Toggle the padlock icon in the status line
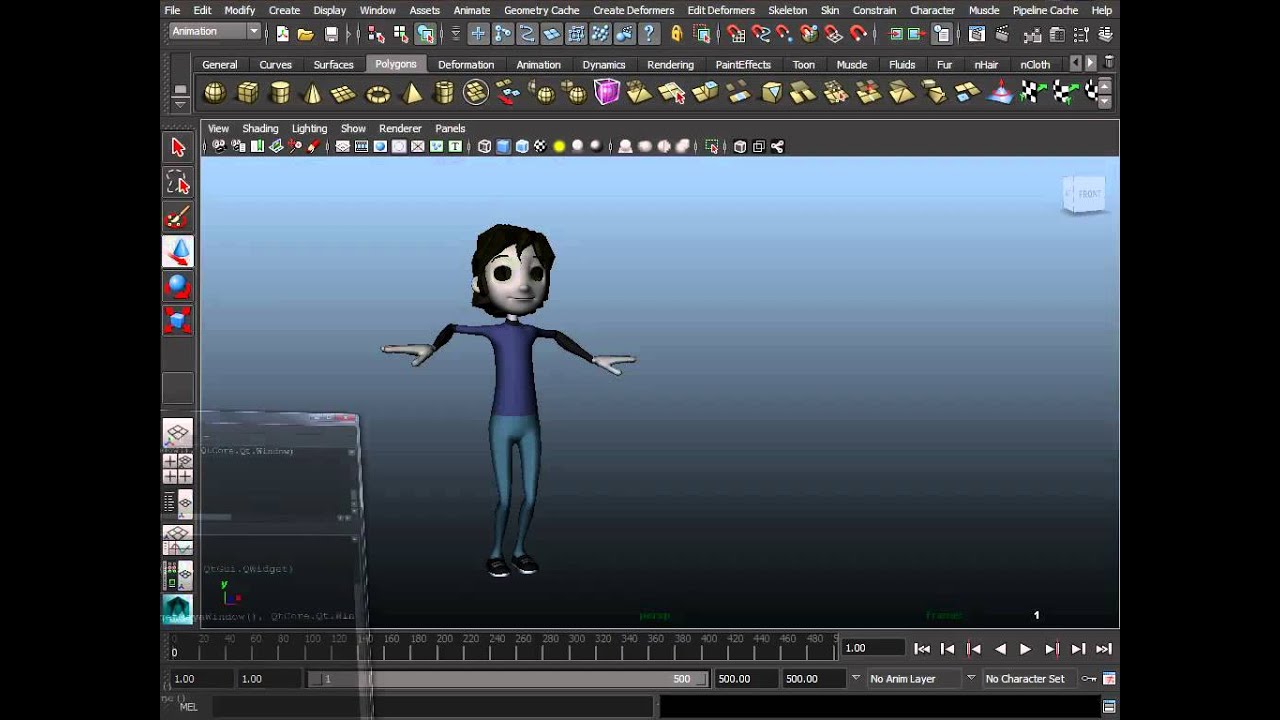 [x=677, y=34]
